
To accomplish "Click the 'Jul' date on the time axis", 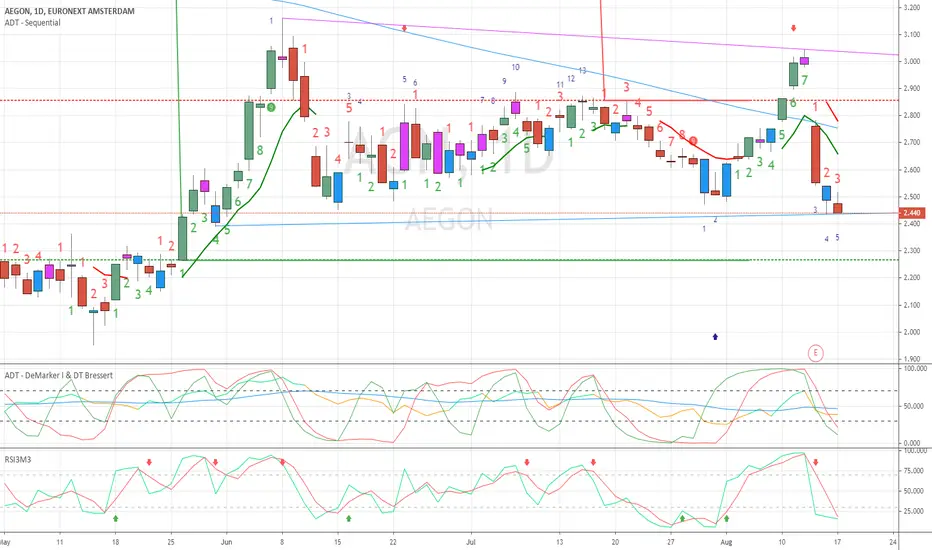I will click(471, 542).
